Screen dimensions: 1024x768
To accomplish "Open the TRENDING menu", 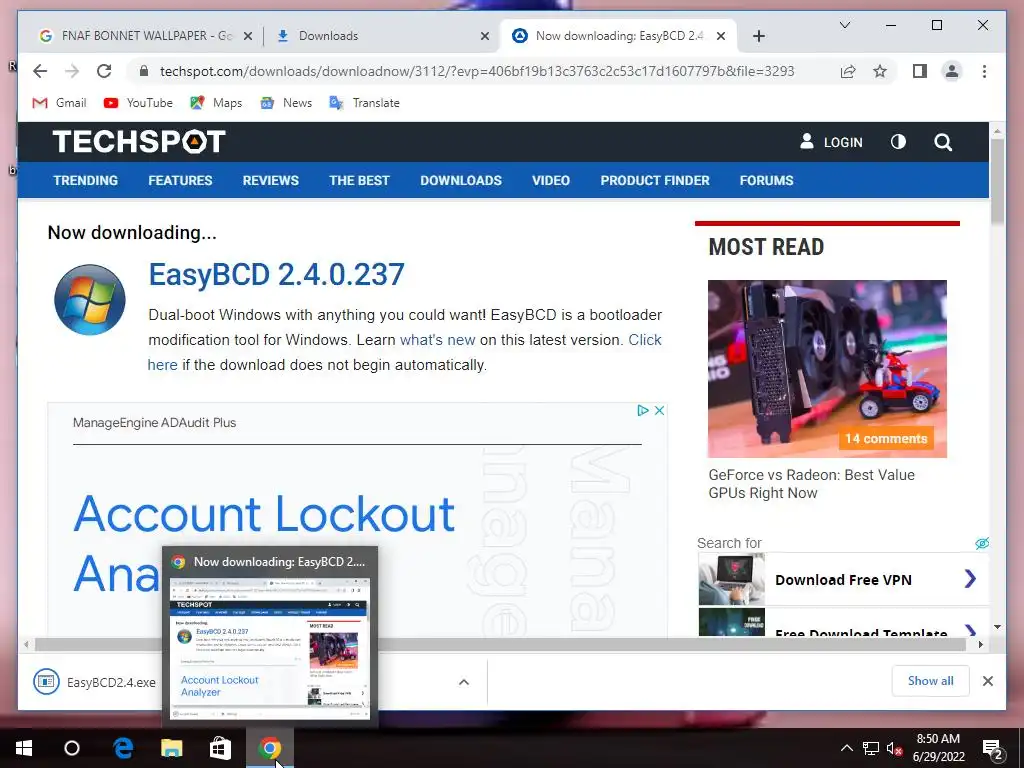I will click(86, 180).
